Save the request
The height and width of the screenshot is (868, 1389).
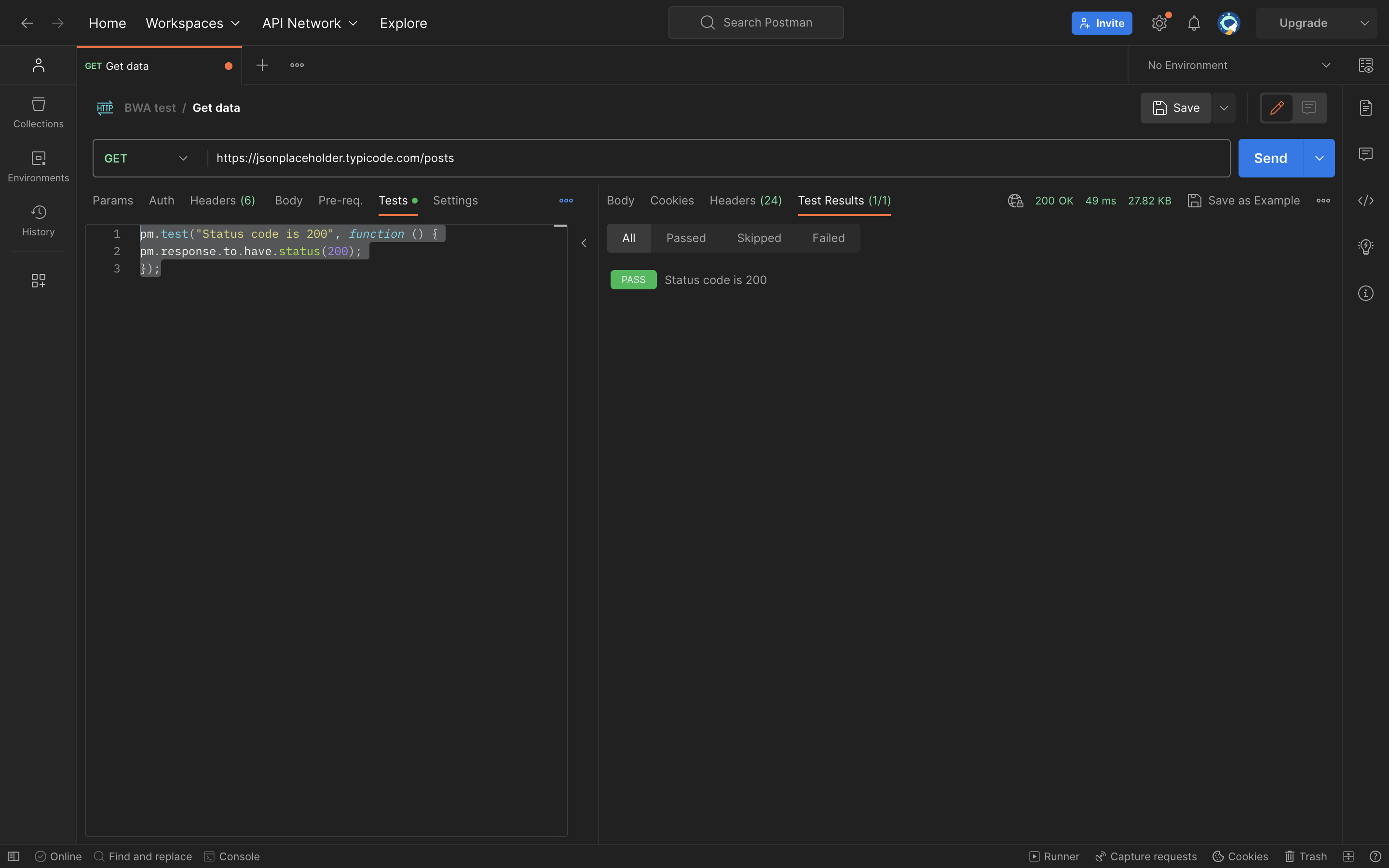click(1175, 108)
